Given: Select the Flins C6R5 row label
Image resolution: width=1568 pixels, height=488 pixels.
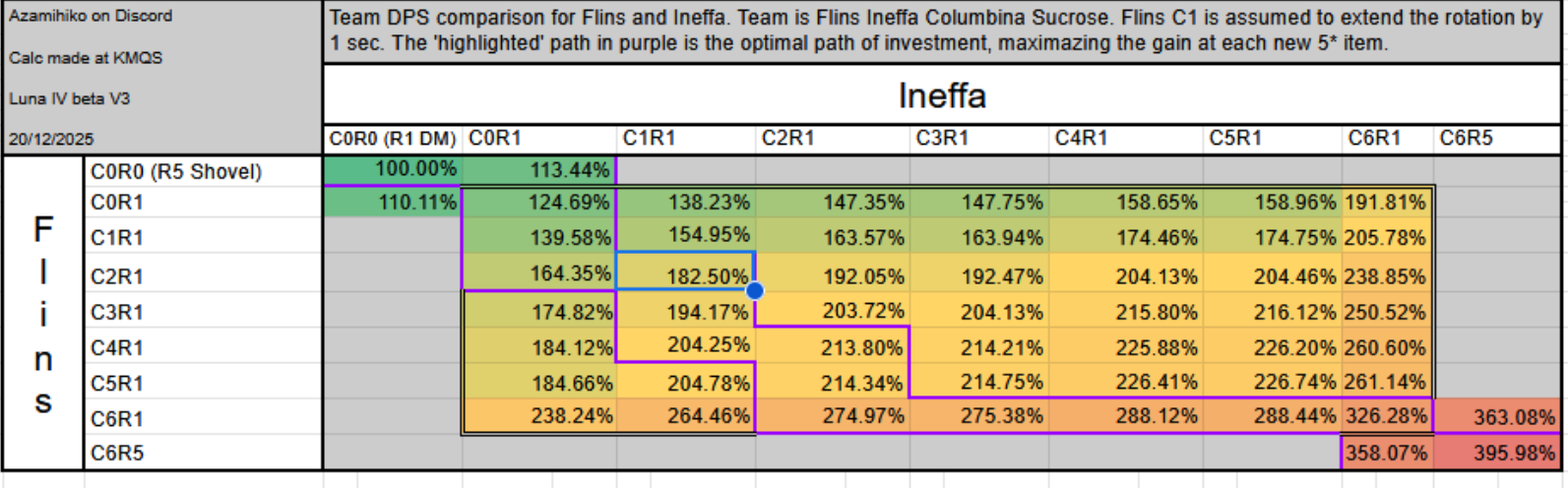Looking at the screenshot, I should click(203, 454).
